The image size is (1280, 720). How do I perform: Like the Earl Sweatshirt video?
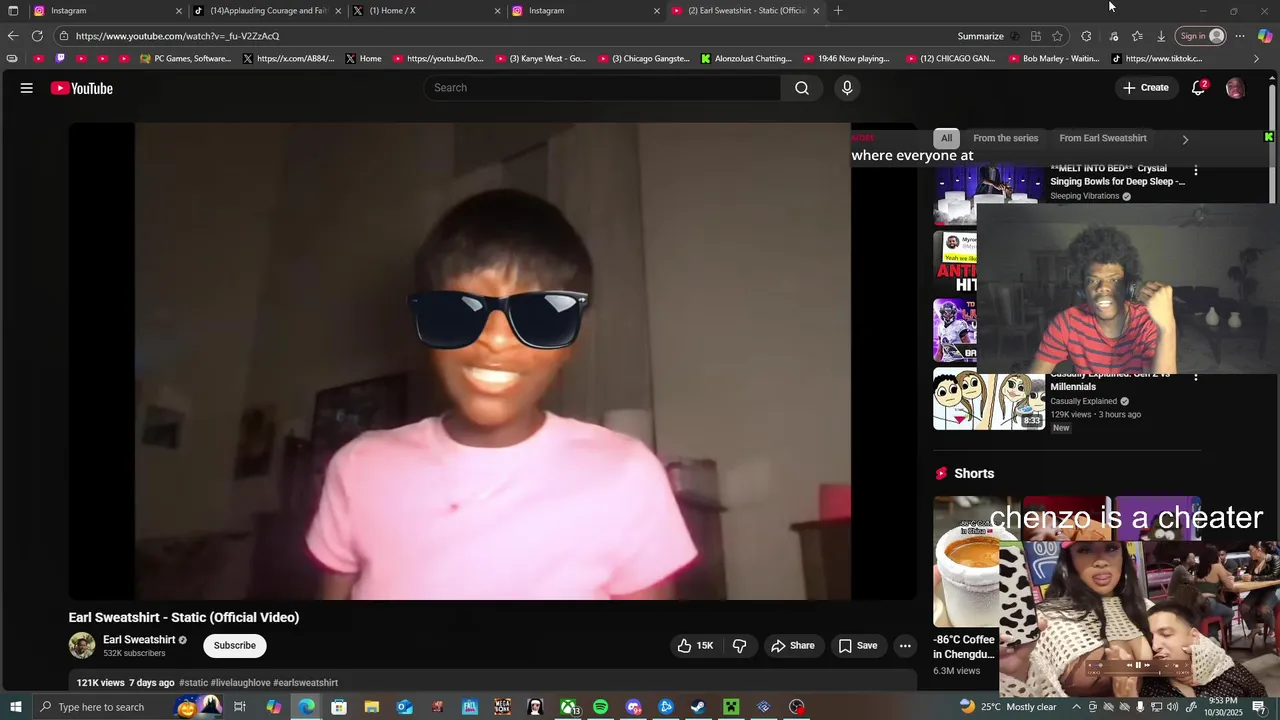[x=695, y=646]
